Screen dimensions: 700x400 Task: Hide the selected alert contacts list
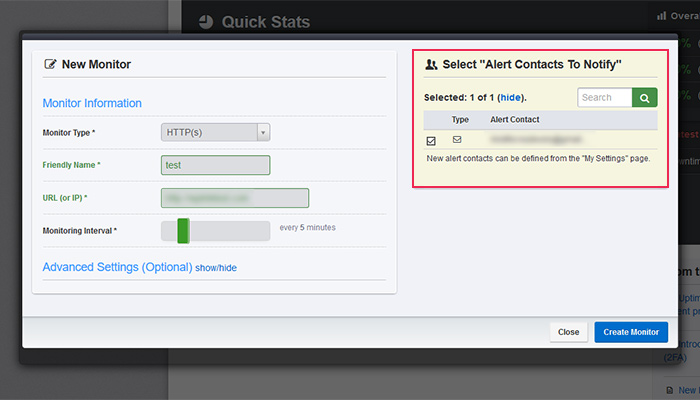[510, 97]
